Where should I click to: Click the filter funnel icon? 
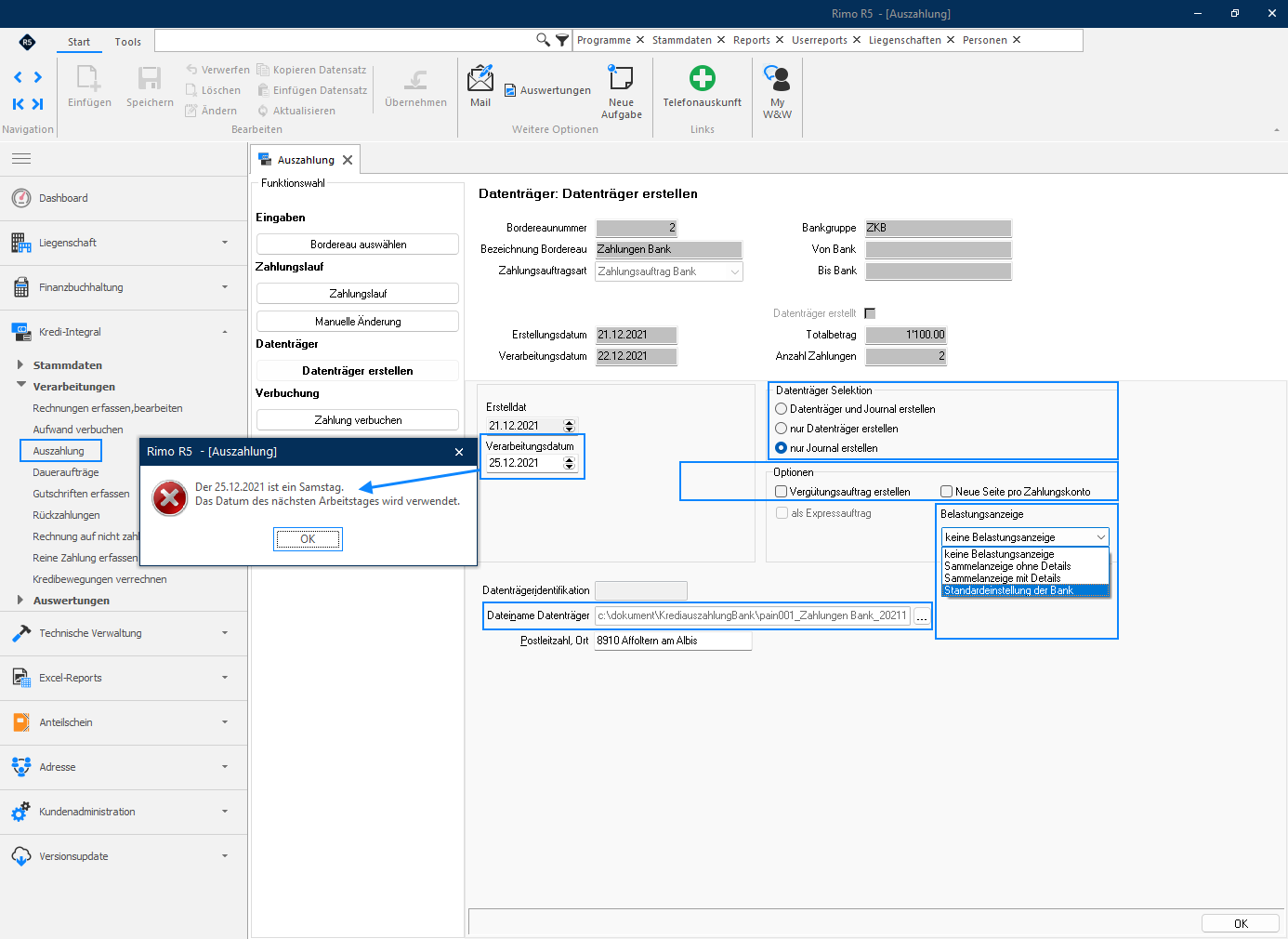(562, 40)
